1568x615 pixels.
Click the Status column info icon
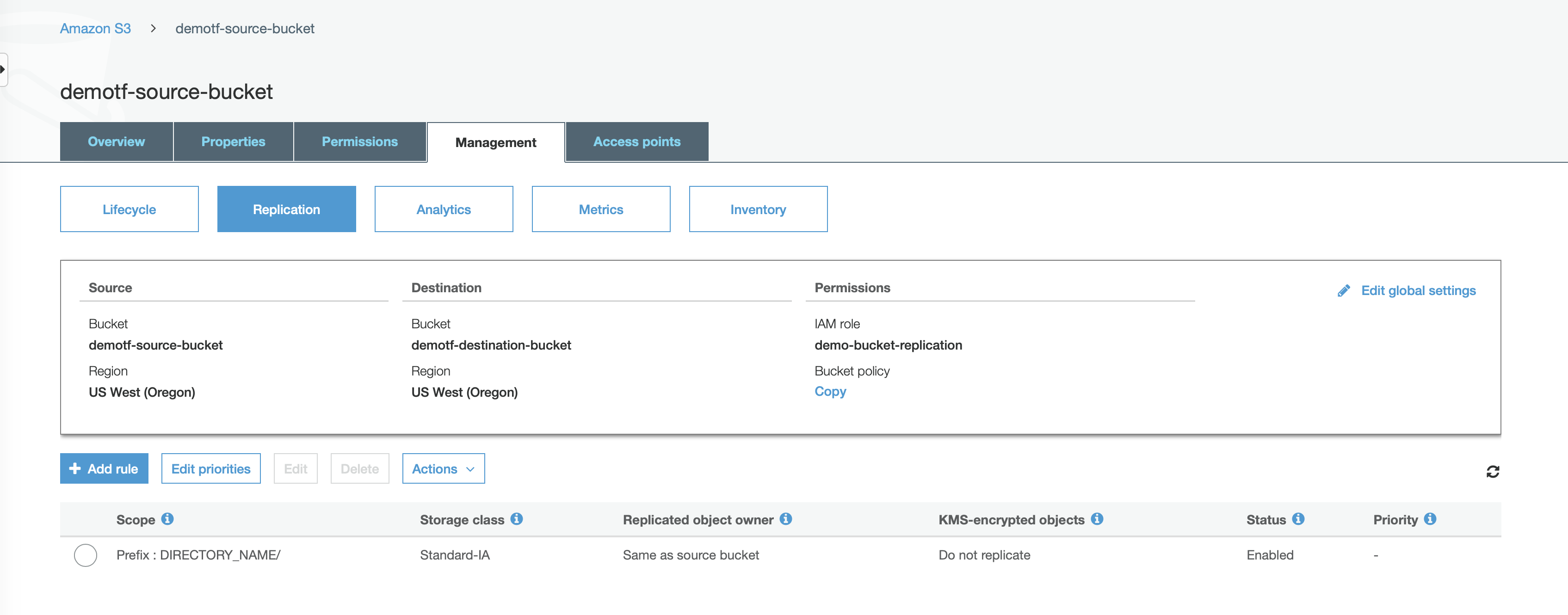[x=1298, y=519]
